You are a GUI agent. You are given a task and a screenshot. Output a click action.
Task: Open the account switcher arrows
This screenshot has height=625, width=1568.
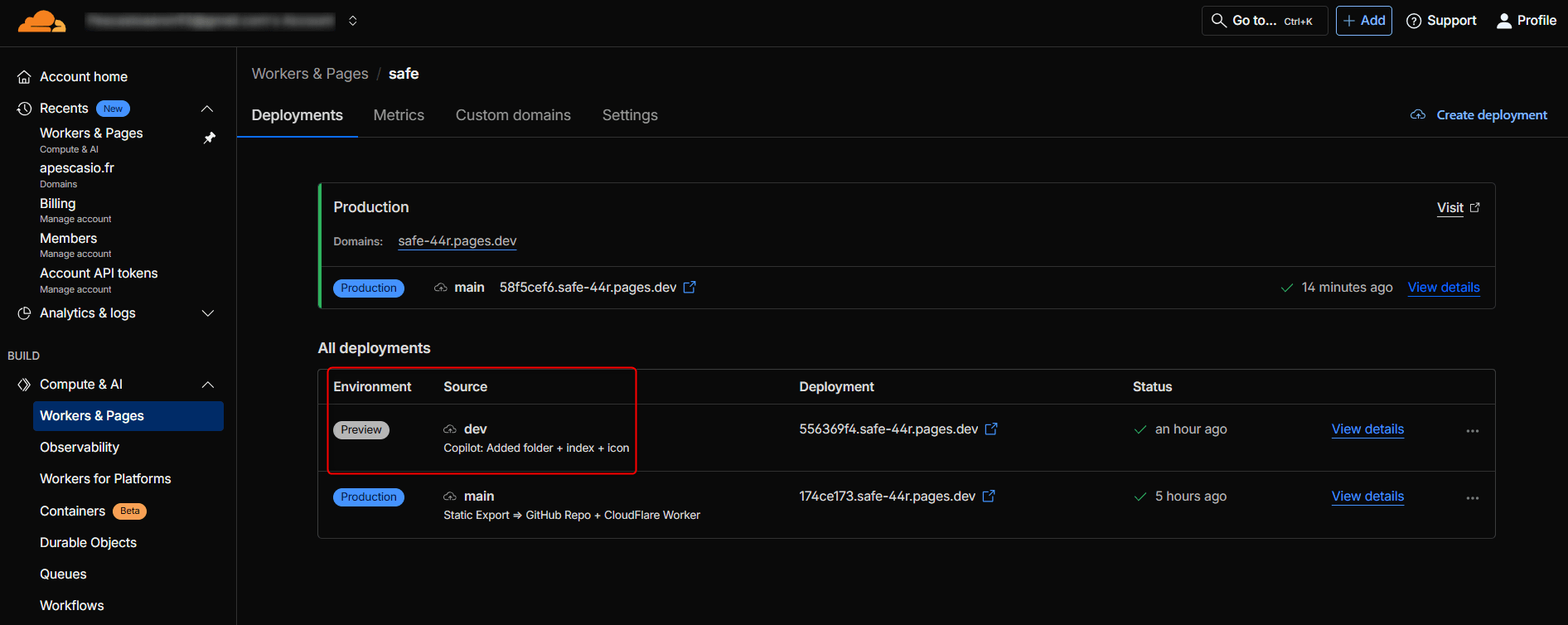point(353,21)
